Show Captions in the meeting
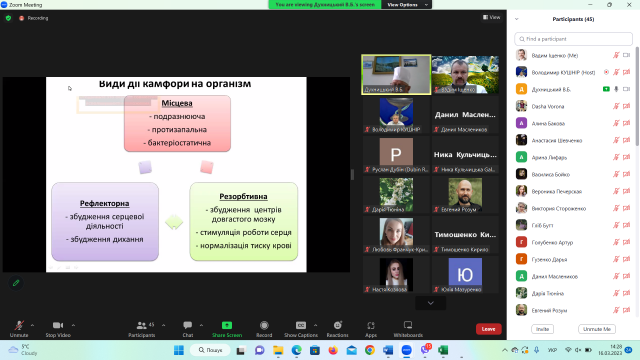 coord(301,329)
